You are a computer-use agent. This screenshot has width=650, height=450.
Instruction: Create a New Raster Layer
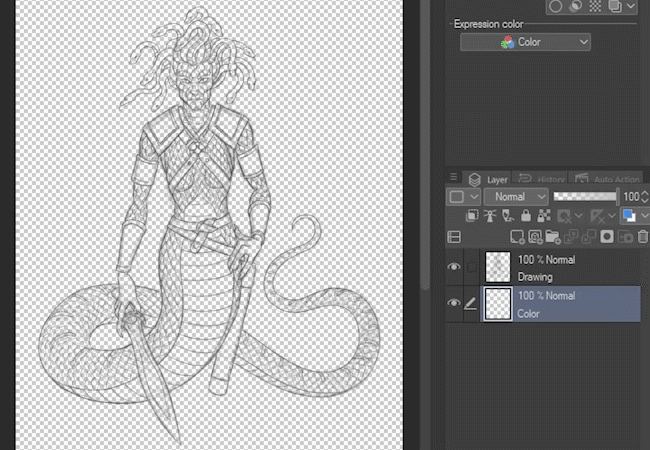(x=517, y=237)
